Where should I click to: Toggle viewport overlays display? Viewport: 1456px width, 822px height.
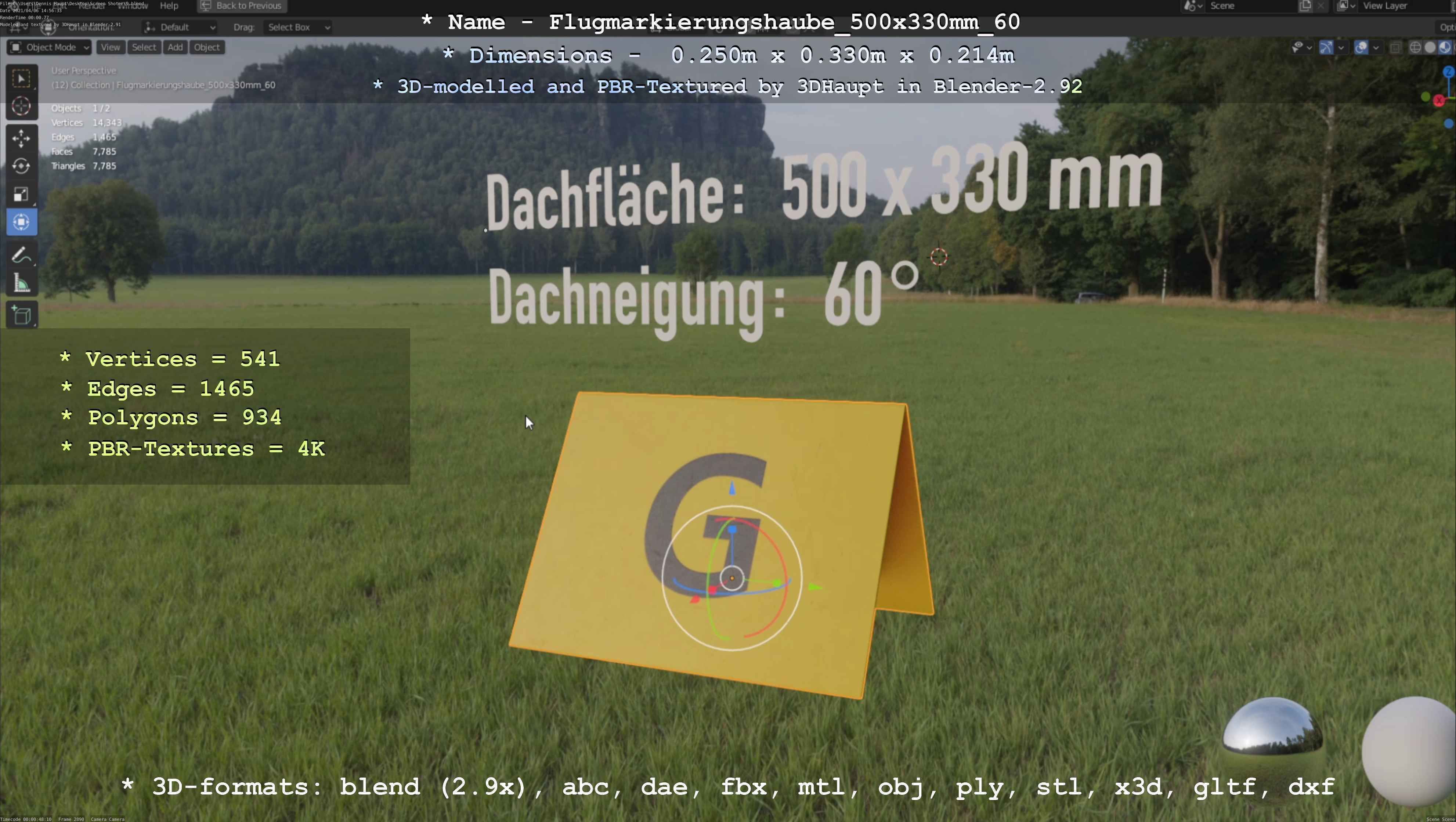click(1361, 47)
